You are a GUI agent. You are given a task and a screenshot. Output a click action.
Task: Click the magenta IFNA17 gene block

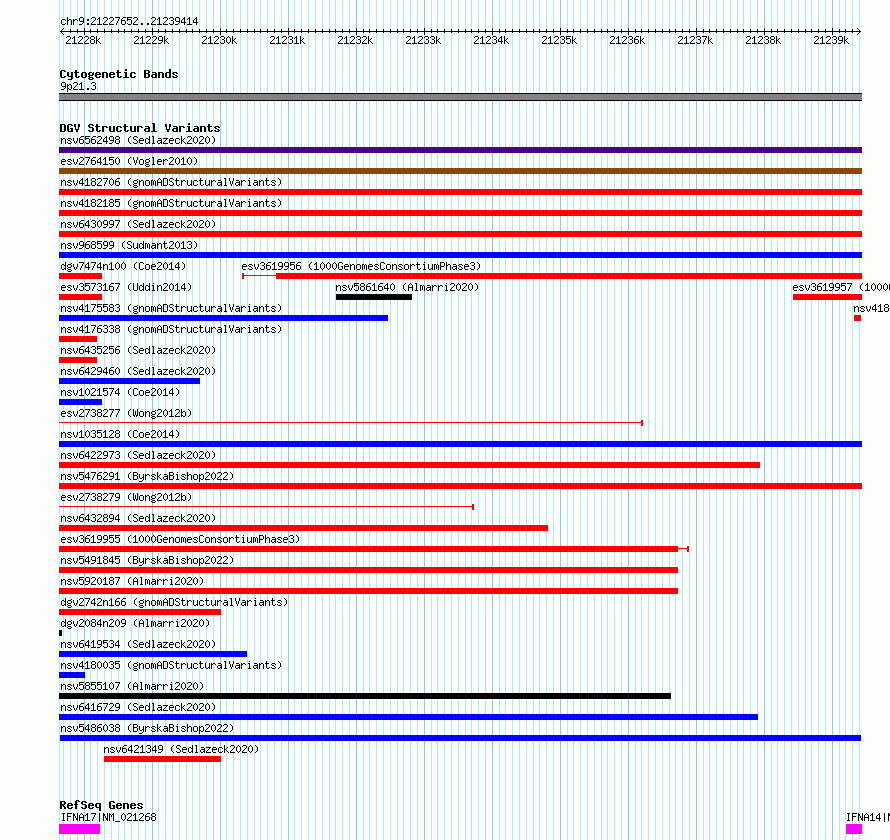tap(79, 829)
